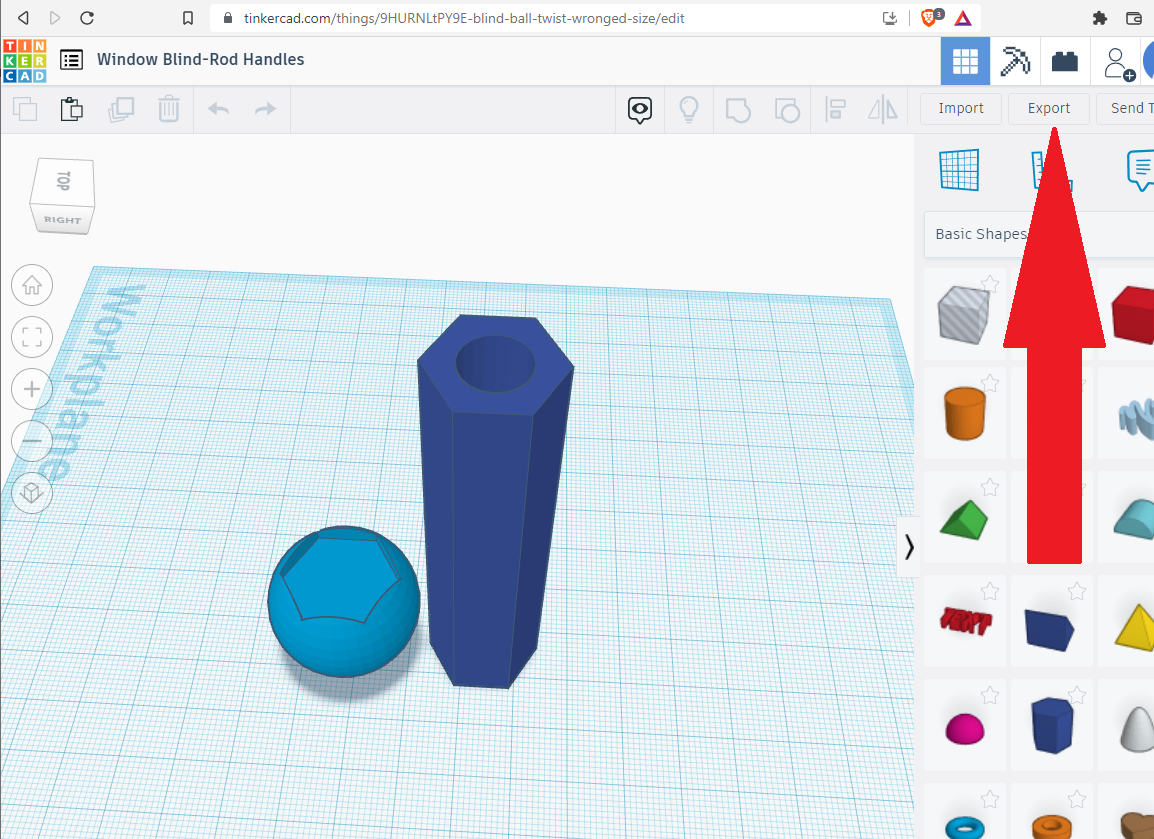Delete the selected shape
This screenshot has height=839, width=1154.
click(x=169, y=109)
